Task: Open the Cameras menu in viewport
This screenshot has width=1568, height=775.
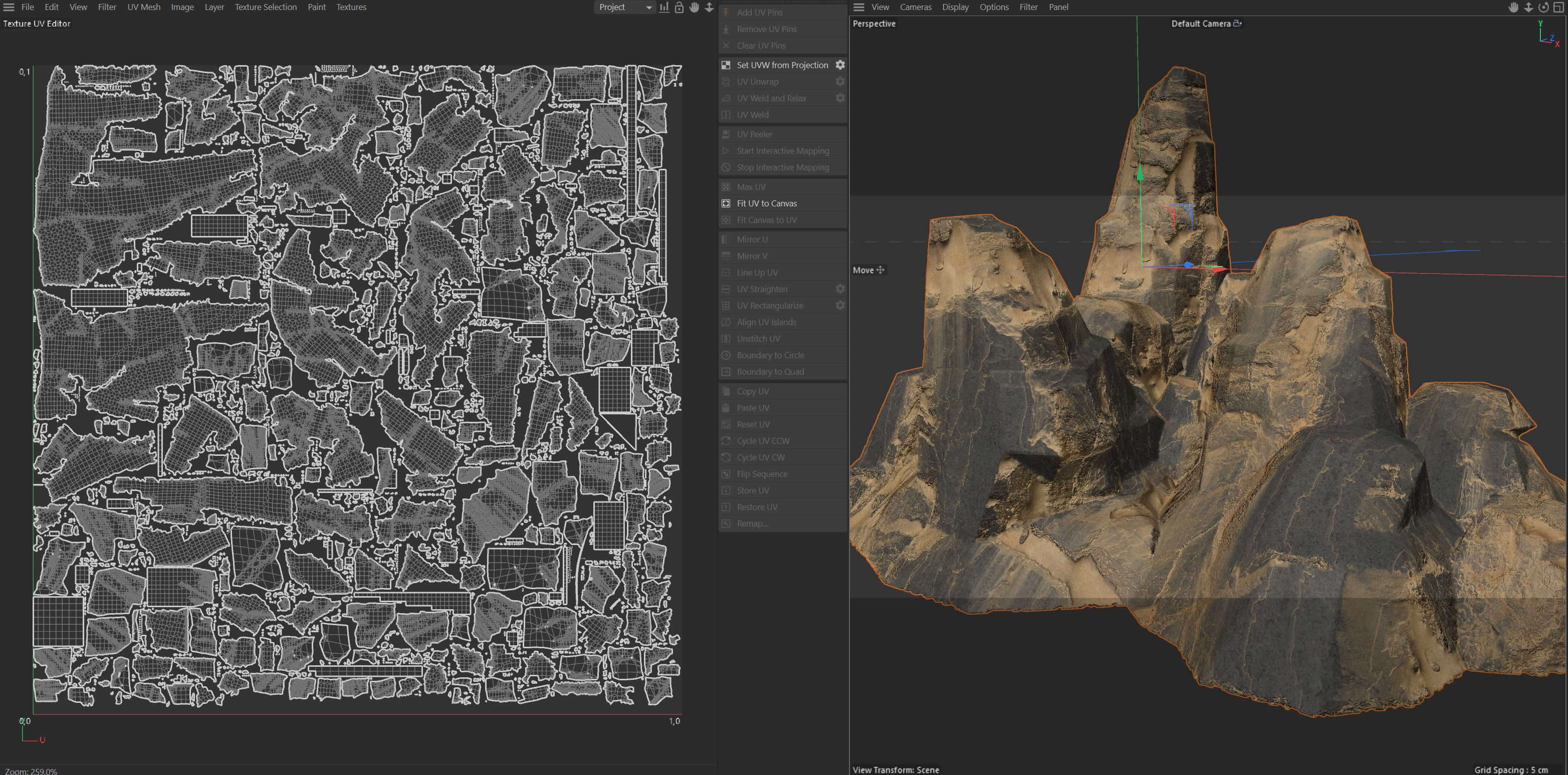Action: (916, 8)
